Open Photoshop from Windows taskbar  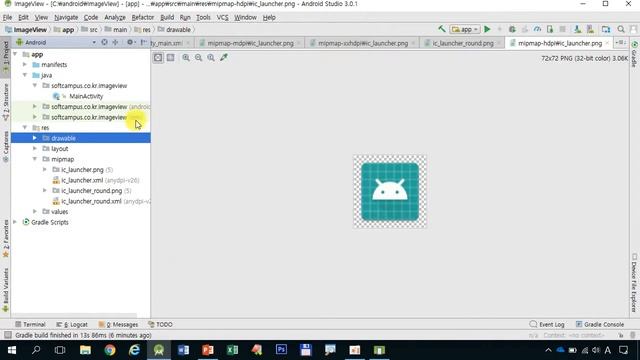click(x=281, y=350)
